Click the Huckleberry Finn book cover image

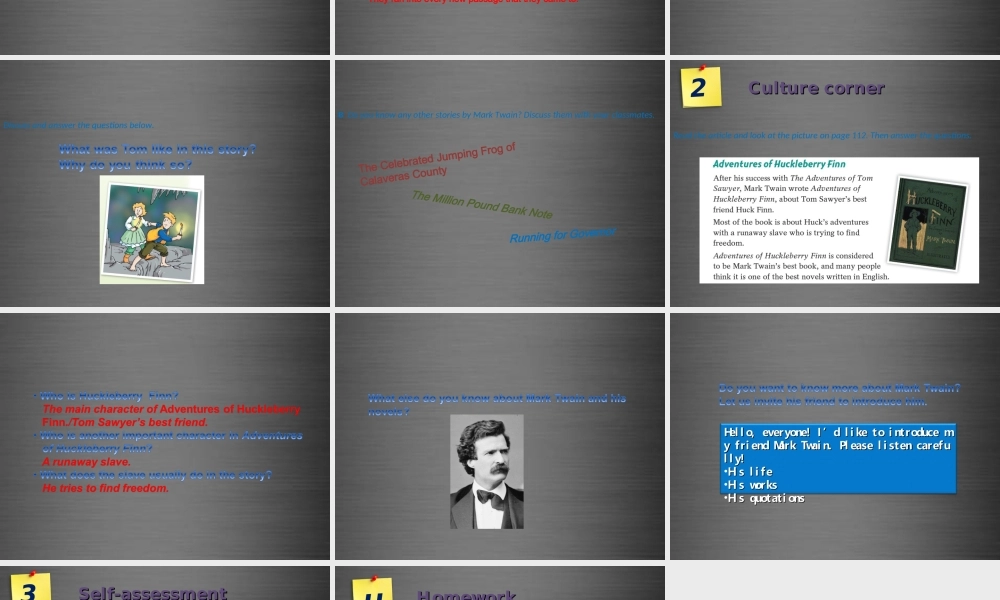[930, 219]
